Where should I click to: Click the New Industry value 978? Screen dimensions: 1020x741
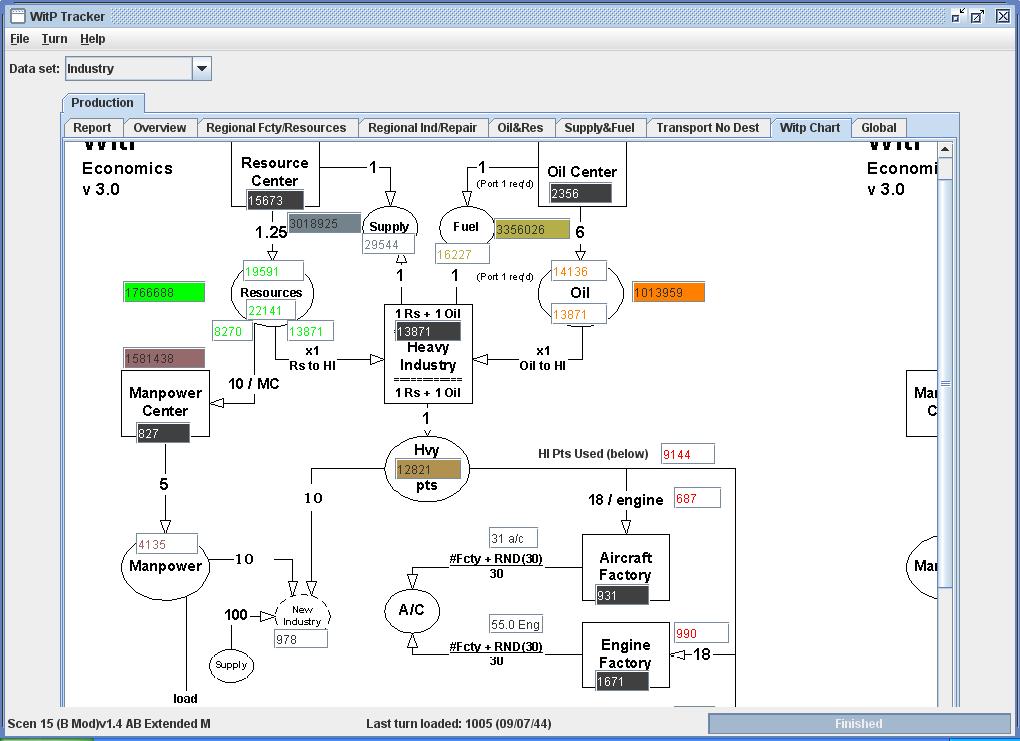[301, 639]
